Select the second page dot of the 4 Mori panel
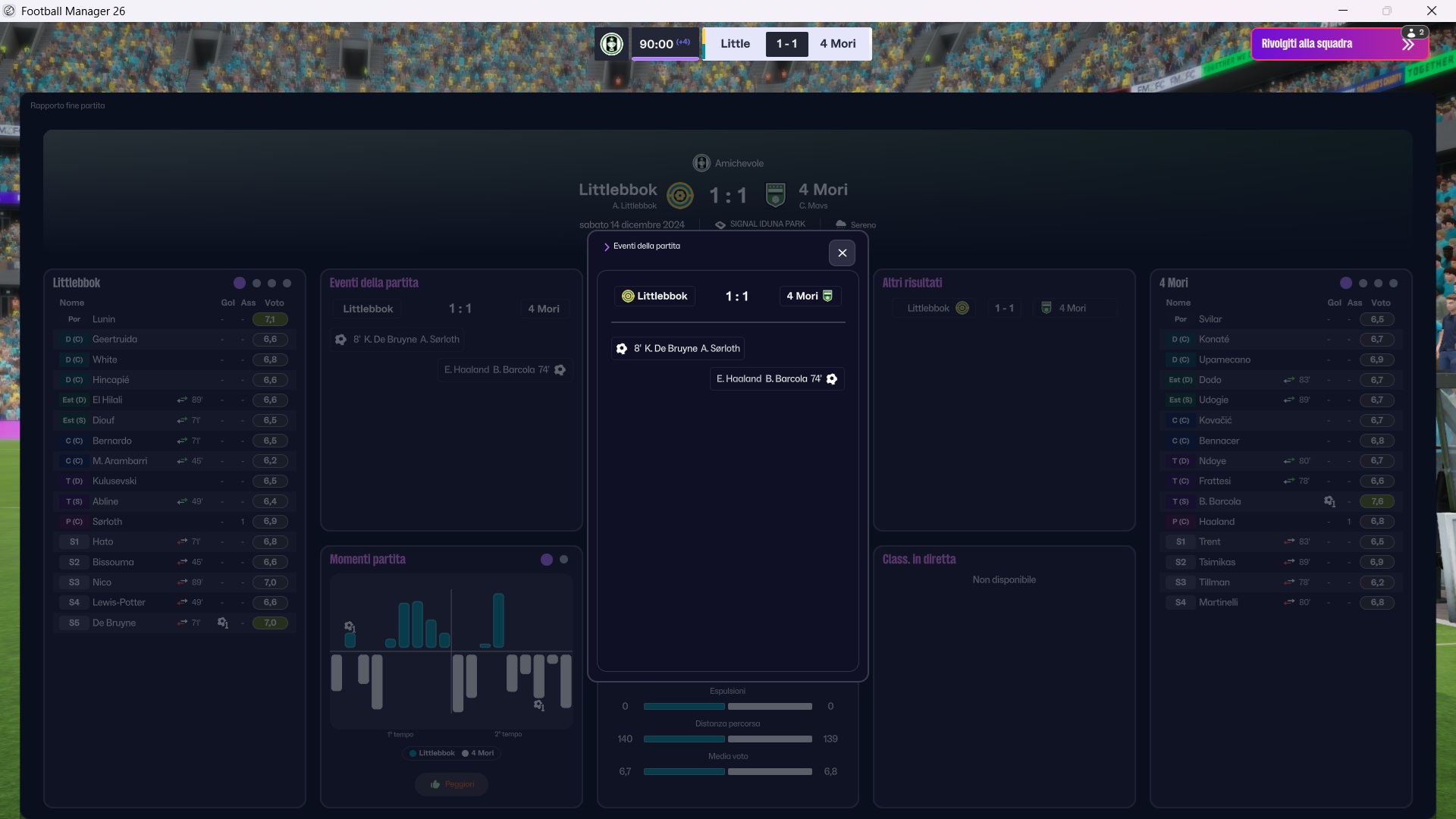1456x819 pixels. pyautogui.click(x=1363, y=283)
